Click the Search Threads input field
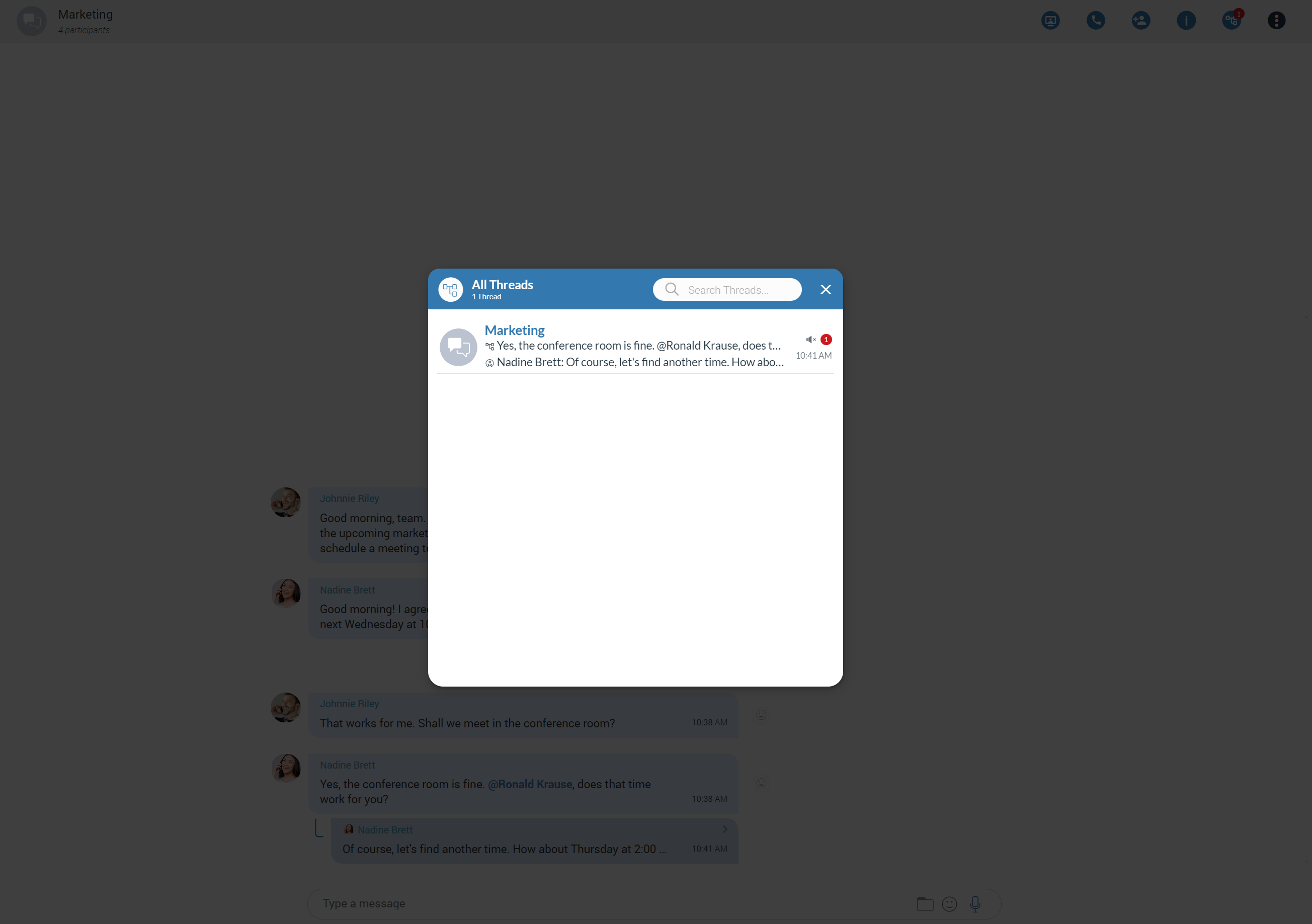This screenshot has width=1312, height=924. [x=727, y=290]
